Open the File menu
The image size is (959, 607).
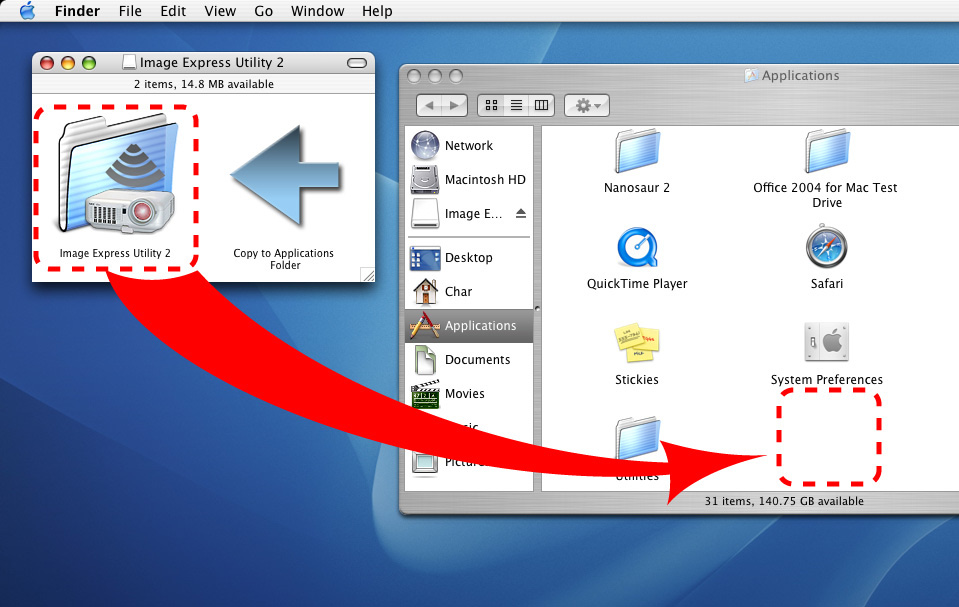(130, 11)
